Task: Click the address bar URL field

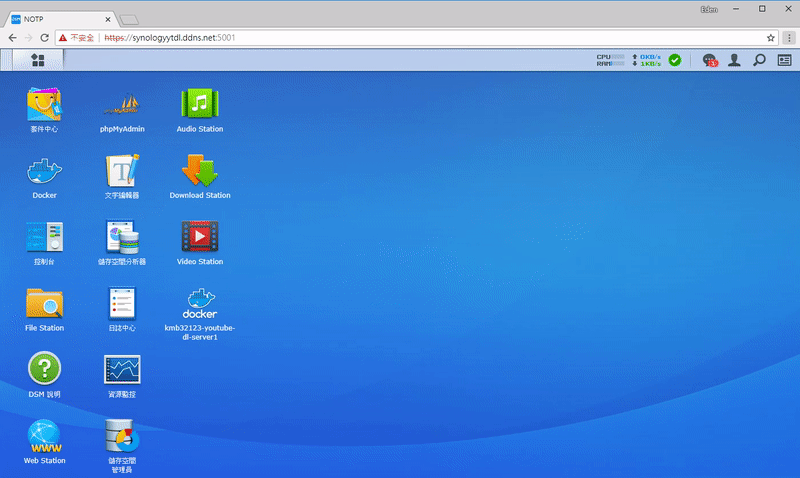Action: [417, 38]
